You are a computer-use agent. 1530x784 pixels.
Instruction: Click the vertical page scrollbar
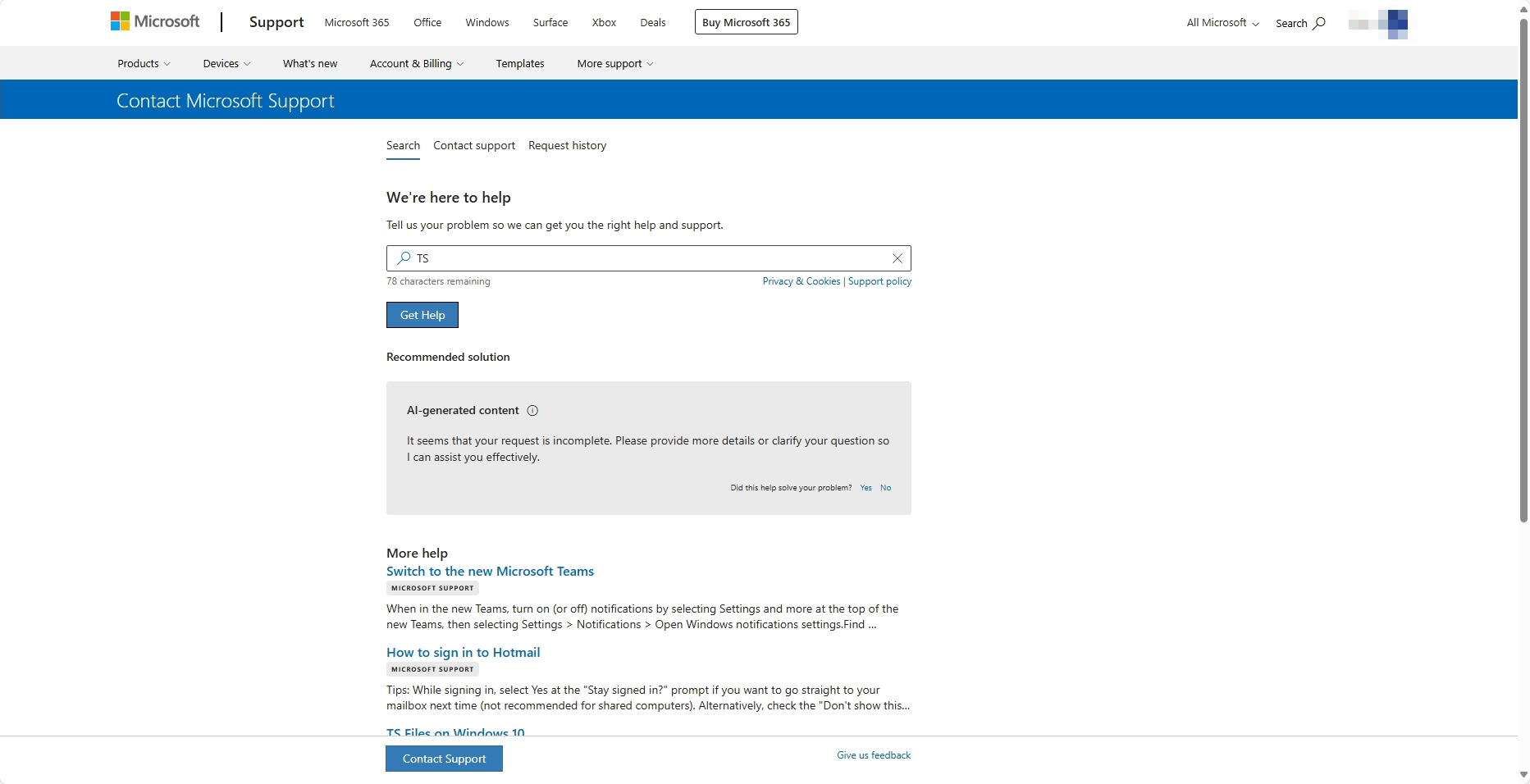pos(1523,271)
